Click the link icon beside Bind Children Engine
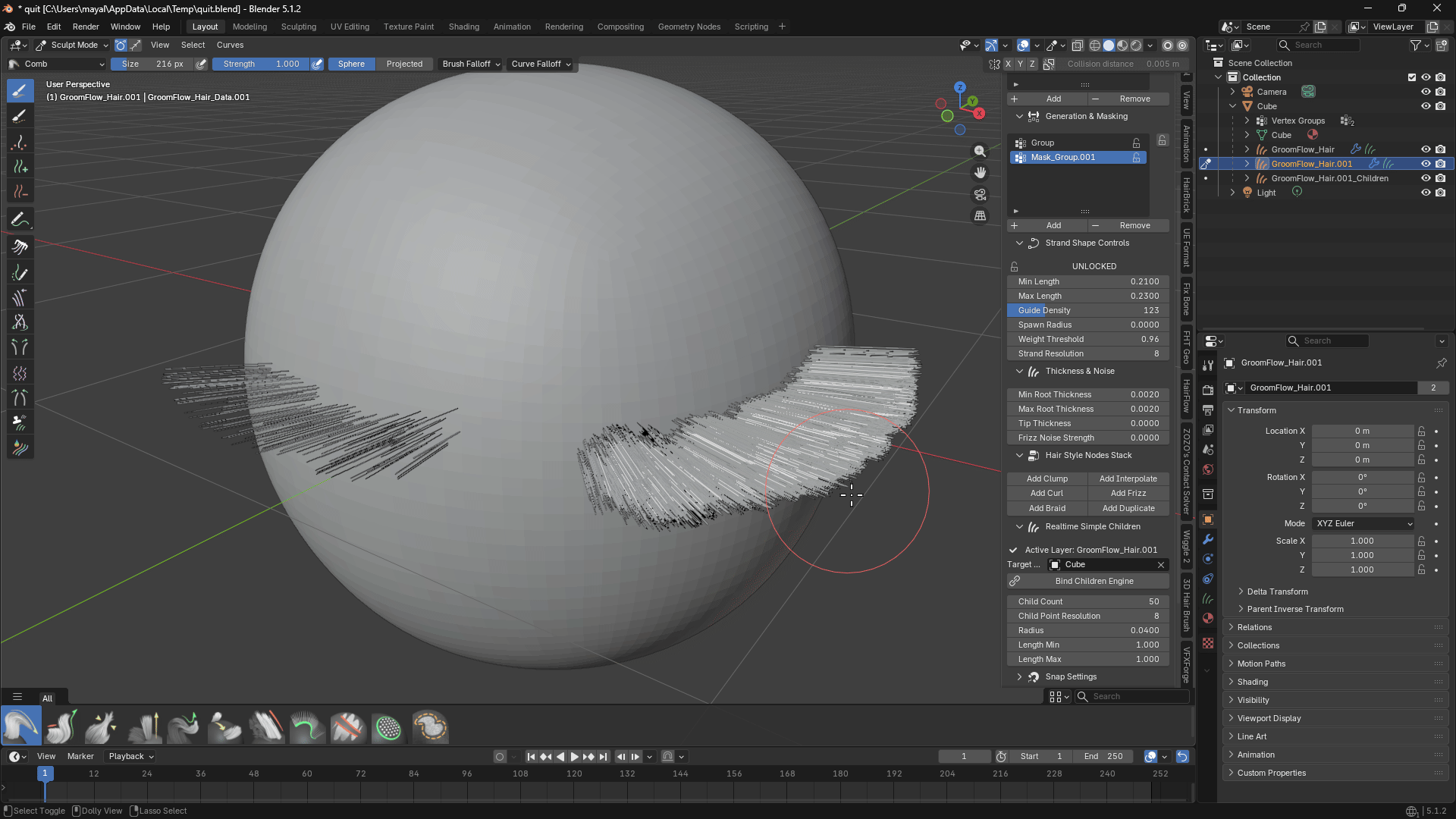Viewport: 1456px width, 819px height. pos(1015,581)
